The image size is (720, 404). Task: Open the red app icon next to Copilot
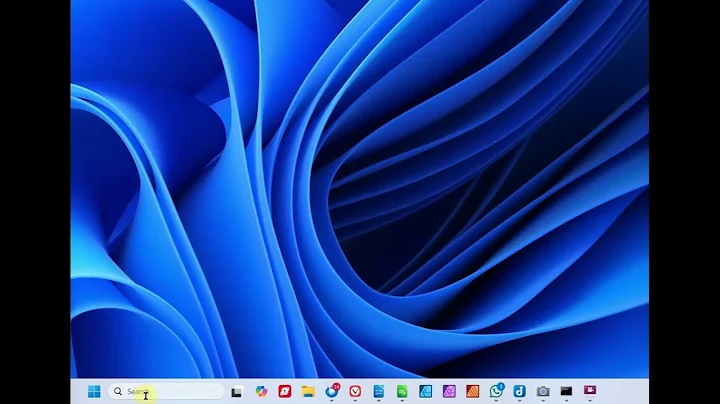(285, 391)
